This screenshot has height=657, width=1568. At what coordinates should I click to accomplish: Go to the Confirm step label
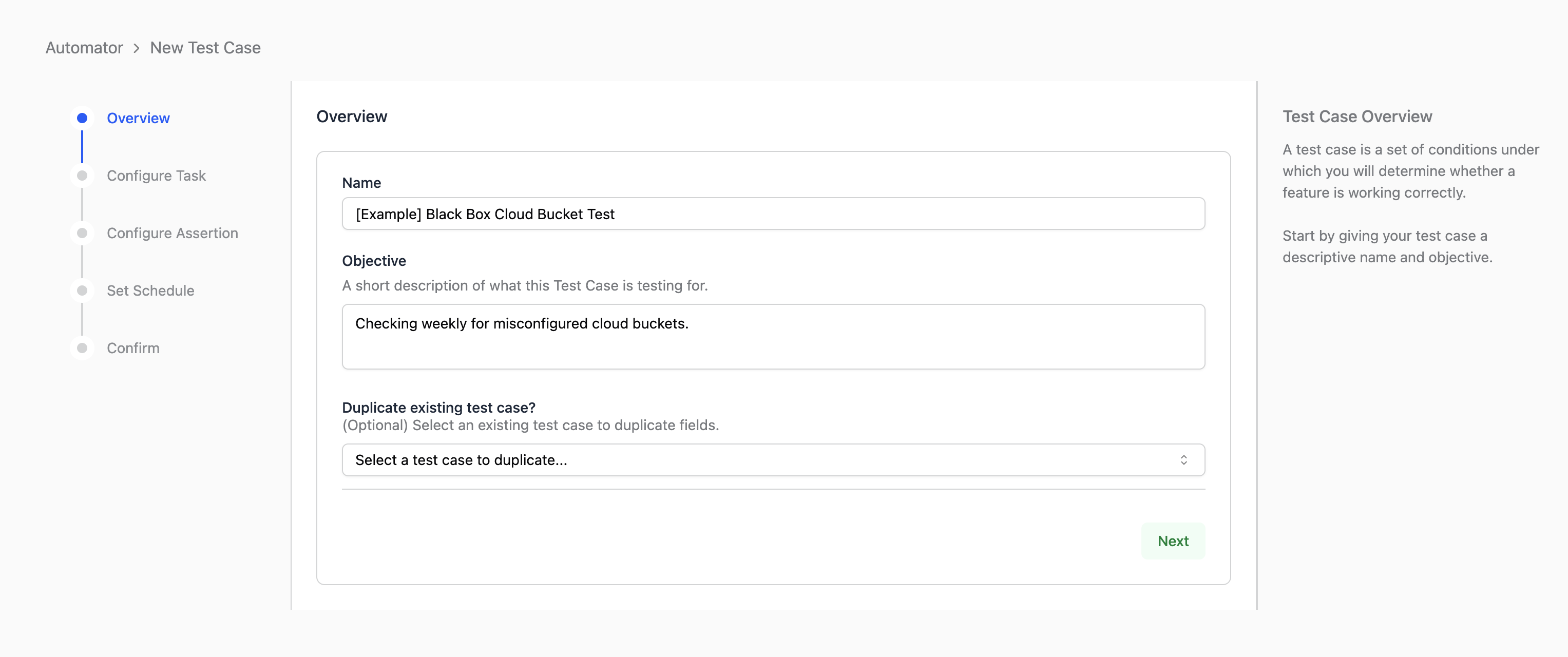[133, 348]
